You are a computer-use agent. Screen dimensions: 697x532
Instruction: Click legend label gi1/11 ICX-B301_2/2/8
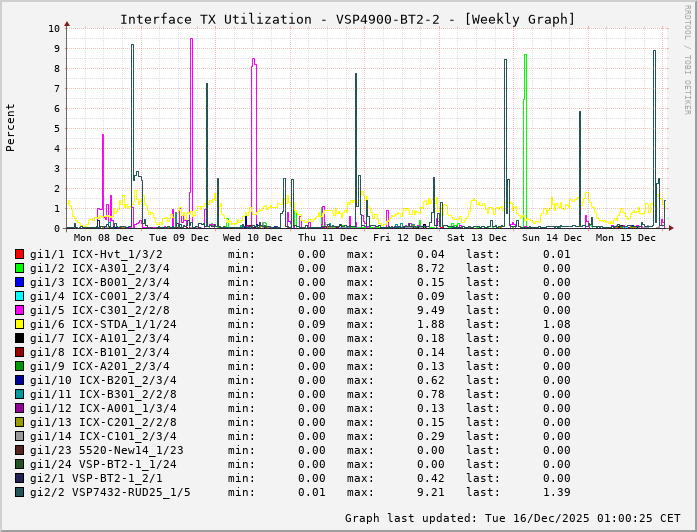(x=103, y=394)
